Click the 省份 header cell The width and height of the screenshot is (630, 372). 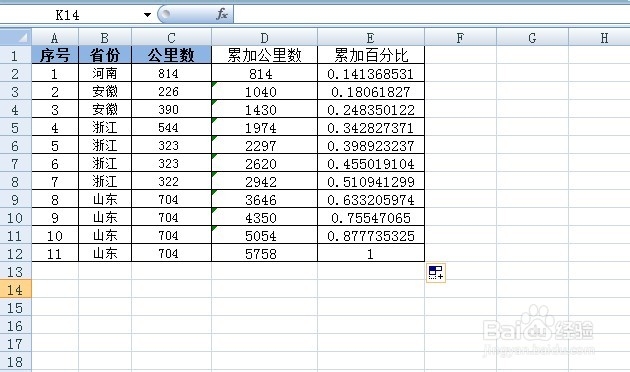(105, 55)
